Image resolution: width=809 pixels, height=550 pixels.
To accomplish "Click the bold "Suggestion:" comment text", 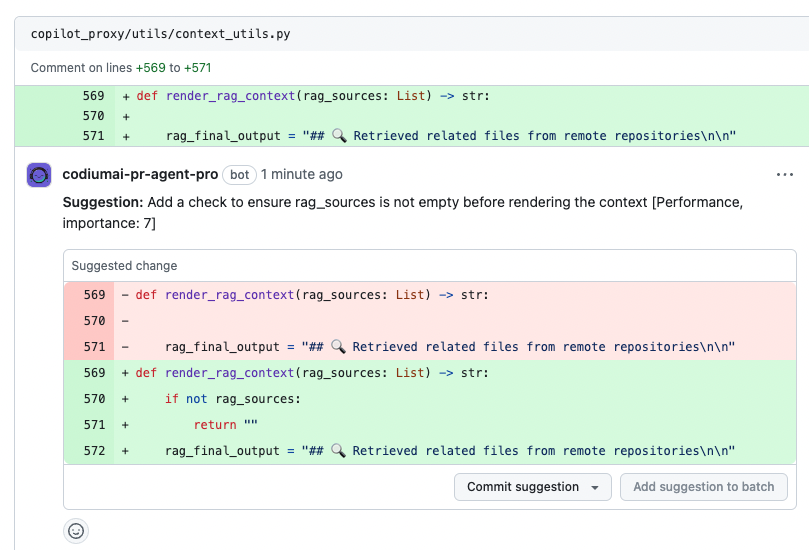I will pos(102,202).
